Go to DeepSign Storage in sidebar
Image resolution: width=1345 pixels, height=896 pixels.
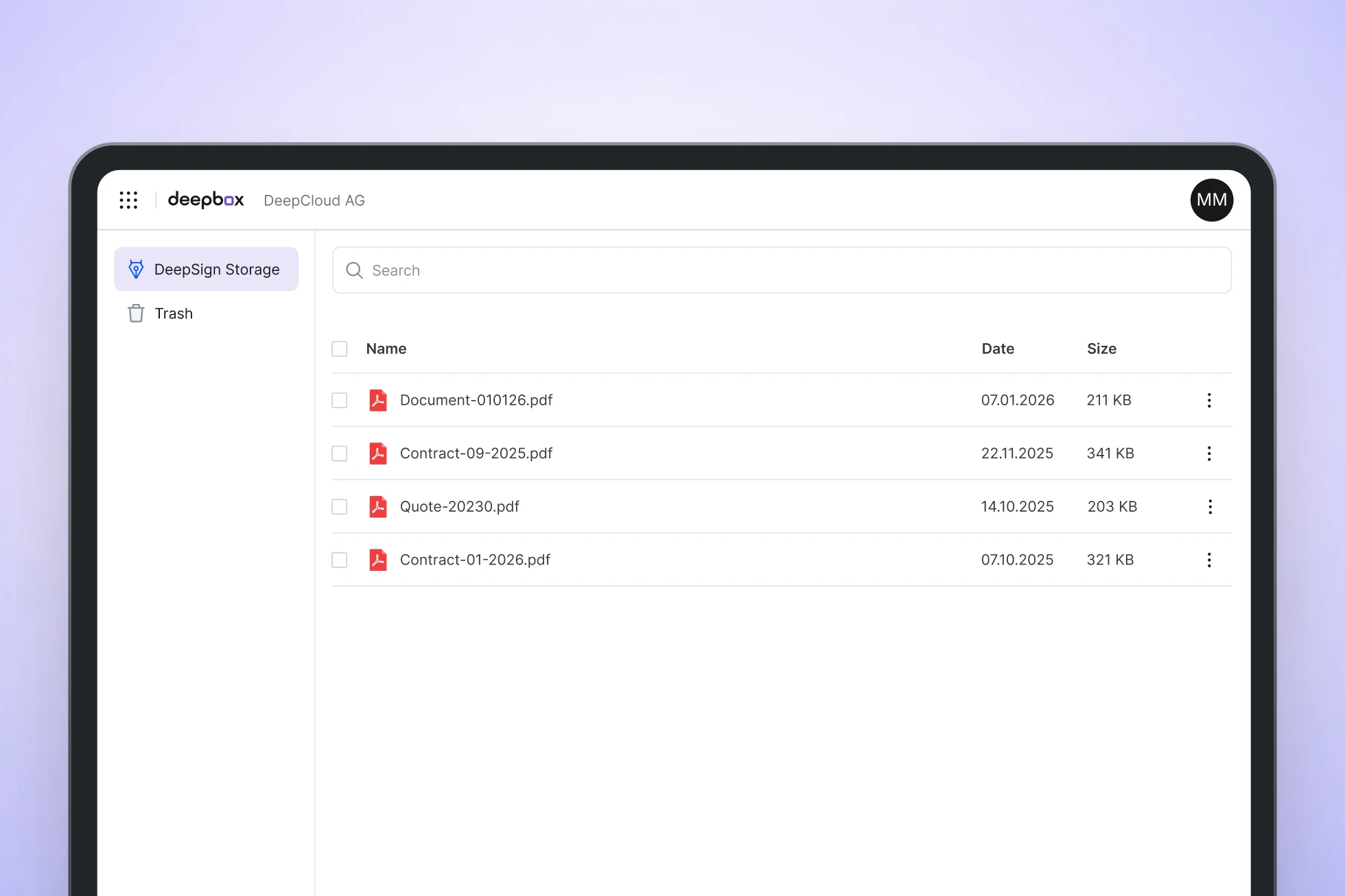[x=207, y=269]
